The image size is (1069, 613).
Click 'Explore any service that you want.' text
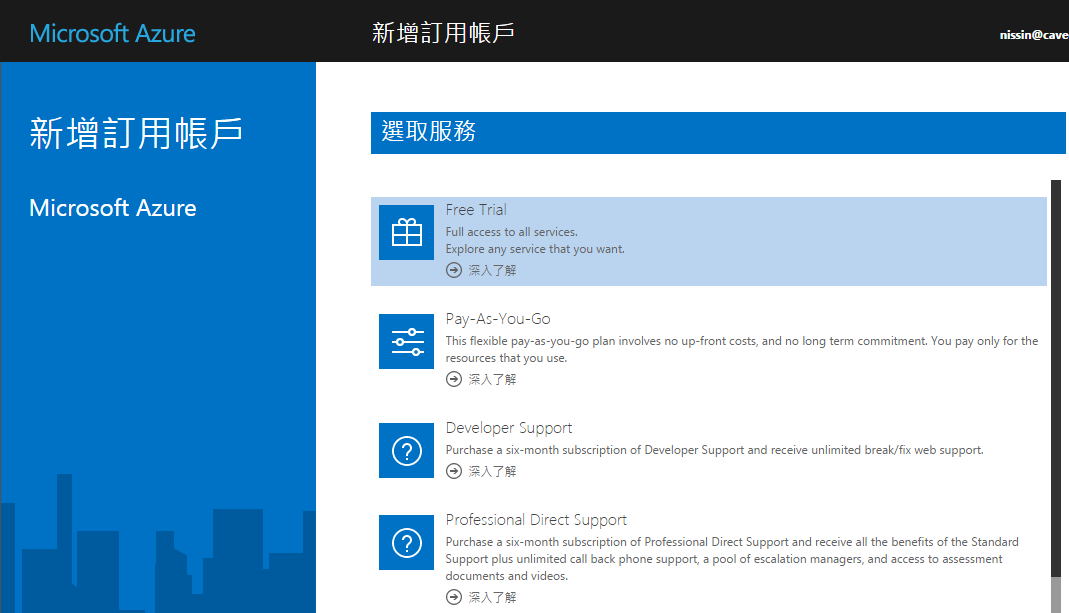point(535,250)
